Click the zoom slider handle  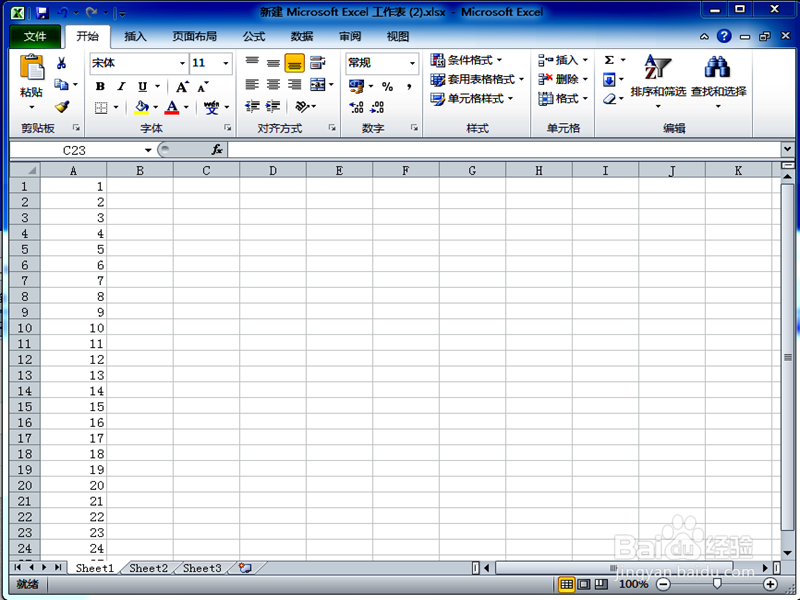coord(717,584)
